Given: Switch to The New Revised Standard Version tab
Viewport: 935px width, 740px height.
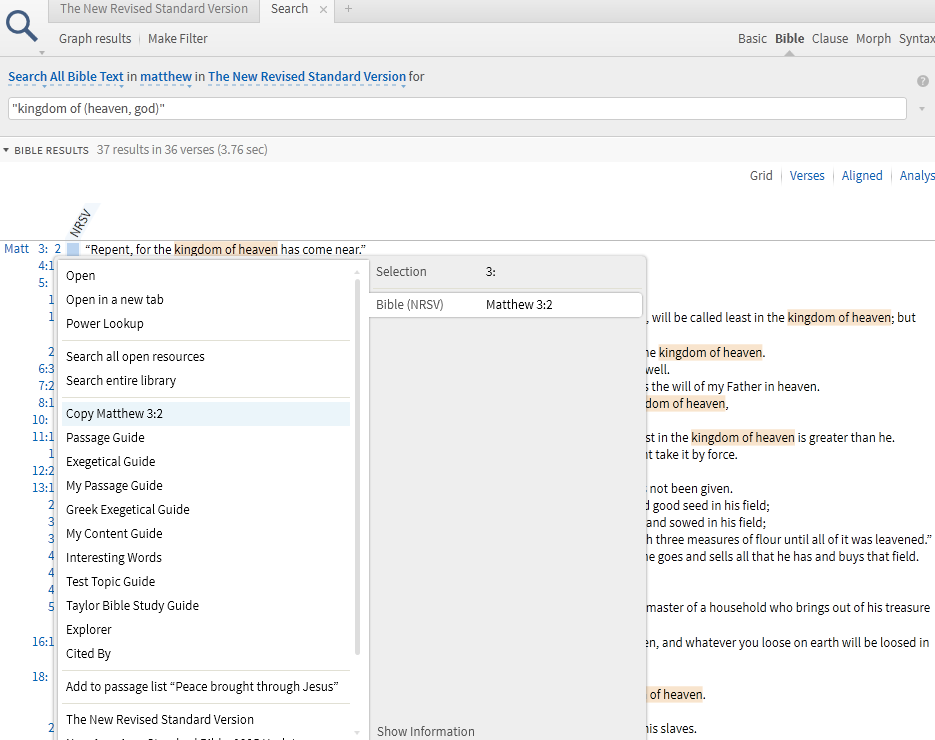Looking at the screenshot, I should (x=153, y=9).
